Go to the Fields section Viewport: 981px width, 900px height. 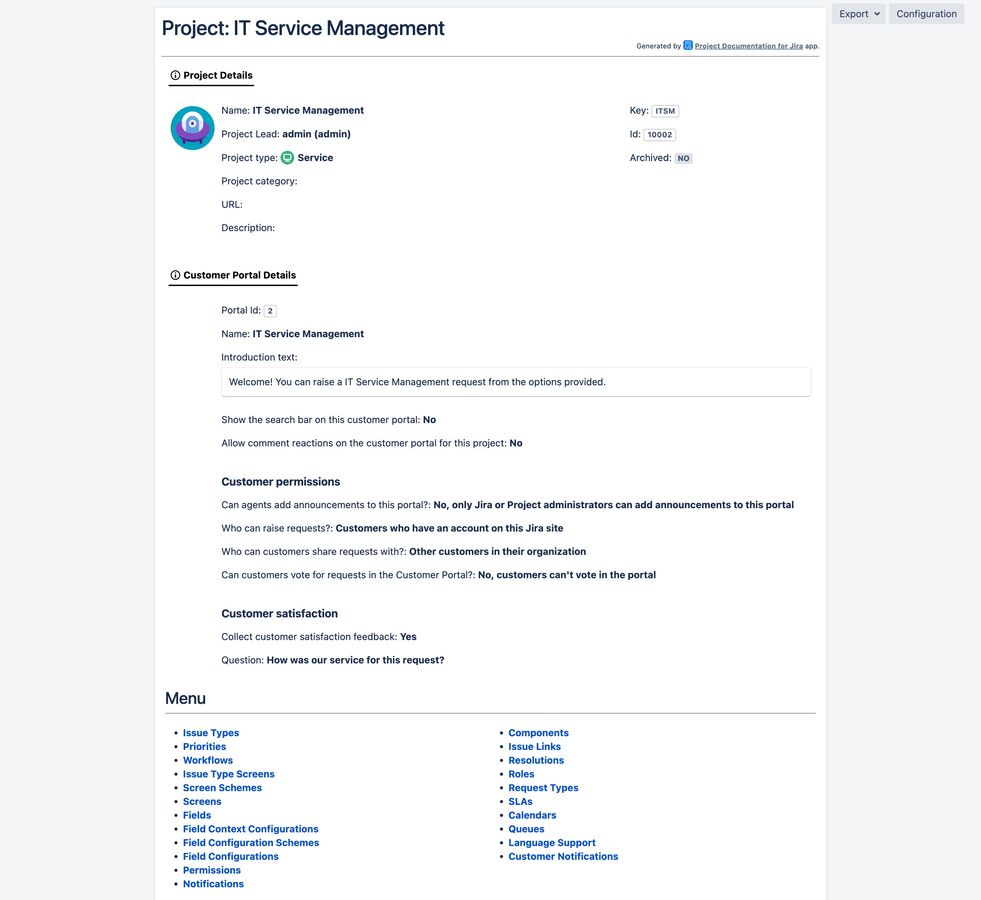point(197,816)
